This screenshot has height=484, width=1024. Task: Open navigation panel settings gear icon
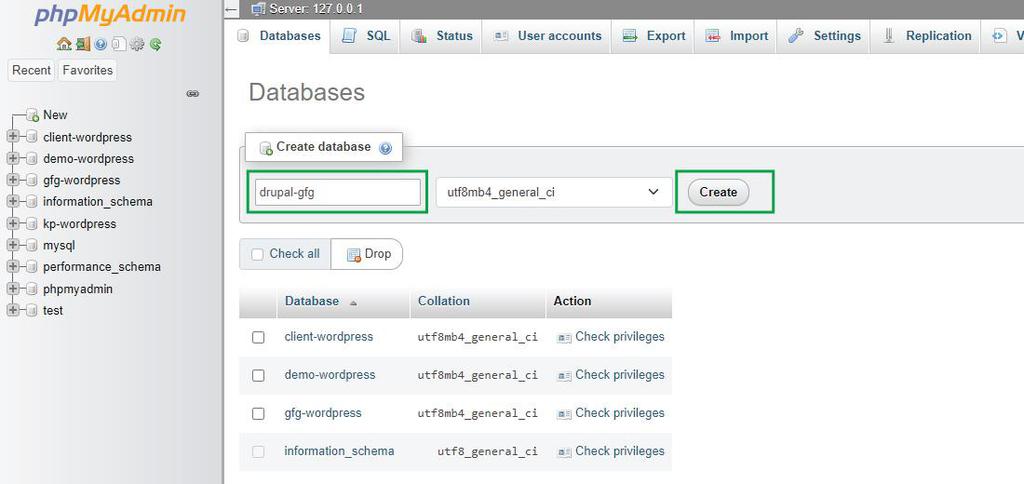coord(138,44)
